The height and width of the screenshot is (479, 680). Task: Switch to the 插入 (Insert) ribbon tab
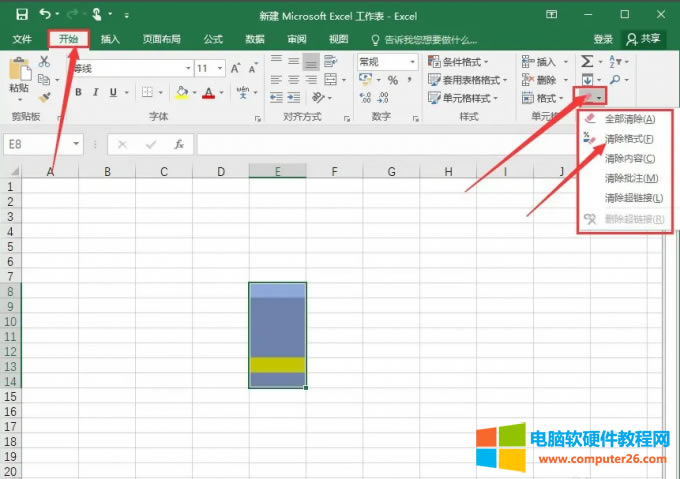point(110,39)
